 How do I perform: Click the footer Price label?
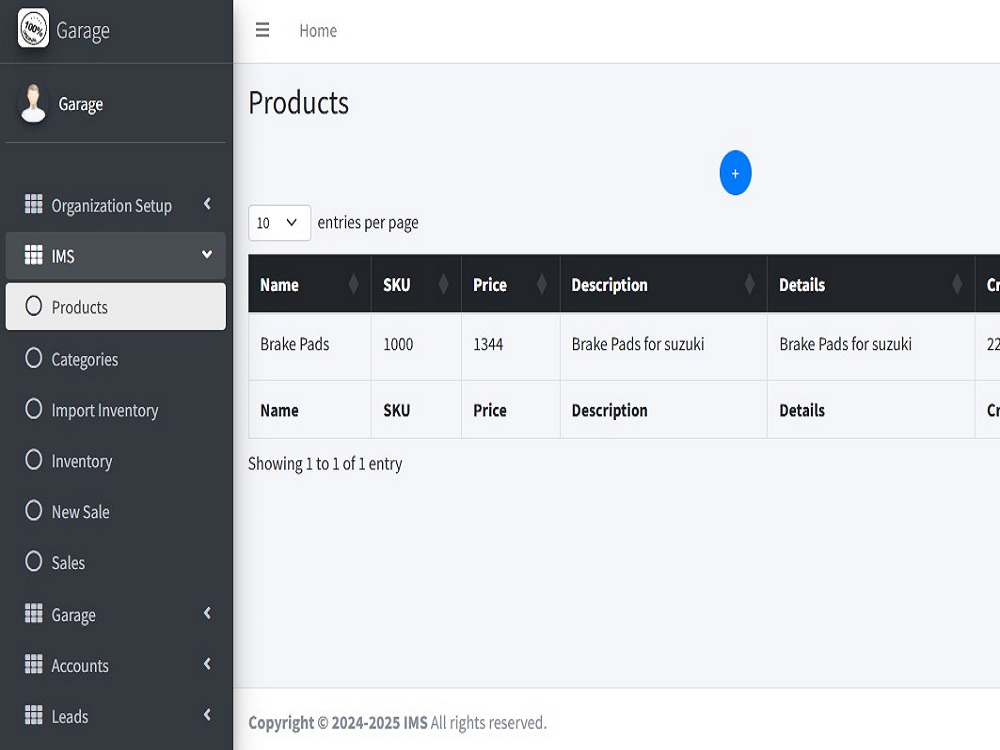click(x=490, y=410)
